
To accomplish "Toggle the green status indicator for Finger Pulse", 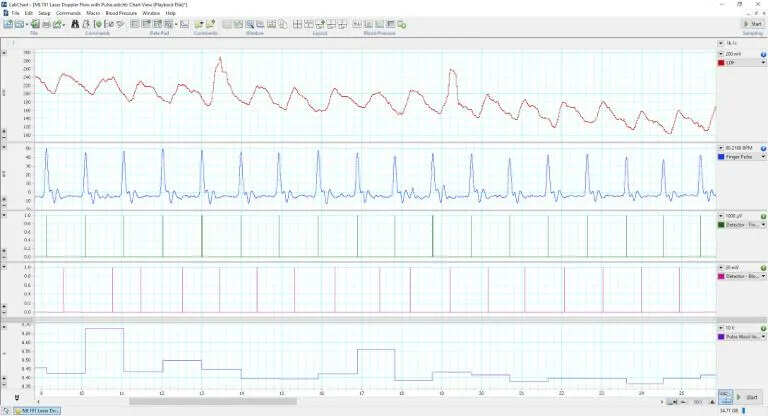I will 763,149.
